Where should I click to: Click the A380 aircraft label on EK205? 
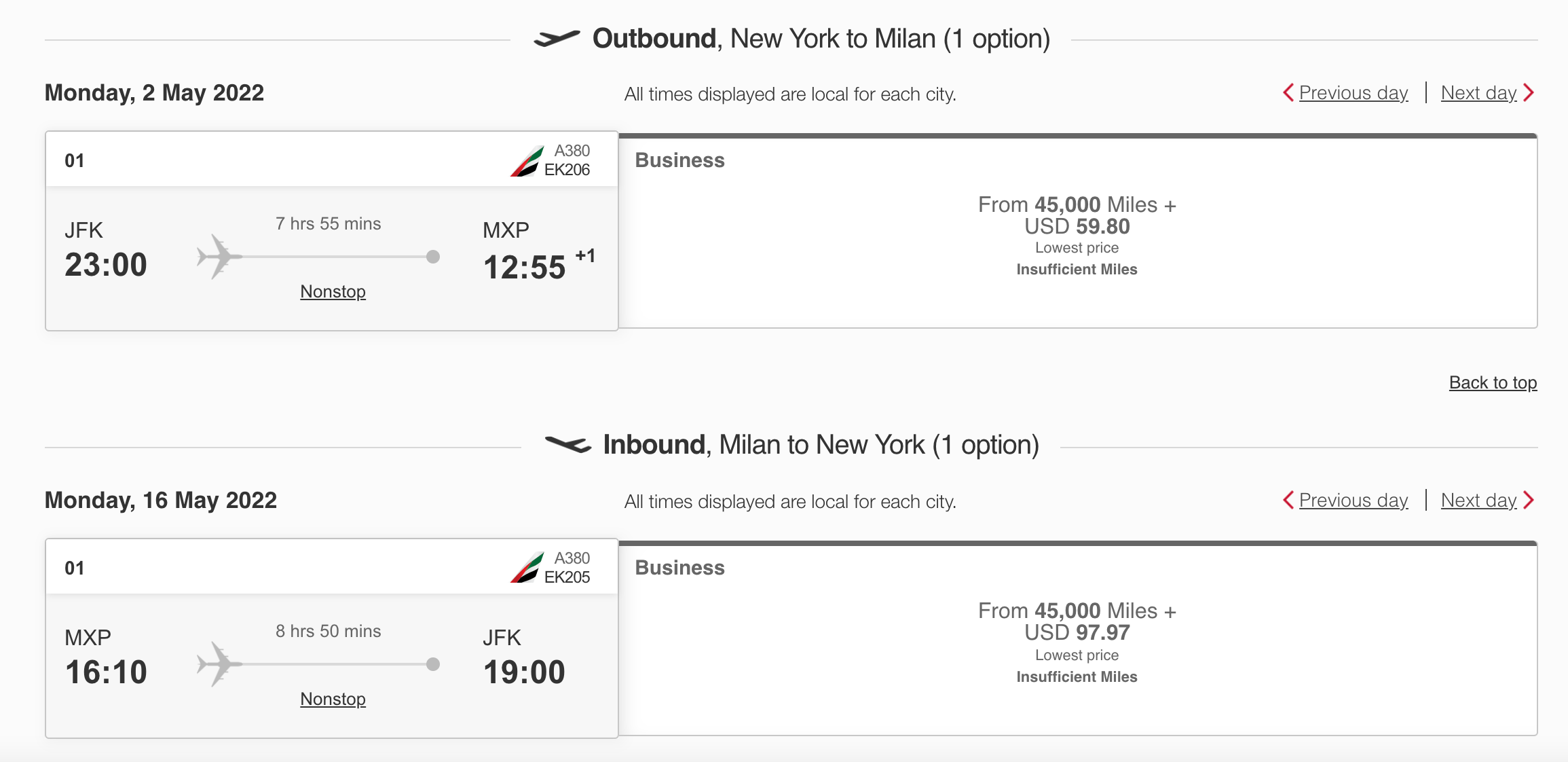tap(572, 558)
